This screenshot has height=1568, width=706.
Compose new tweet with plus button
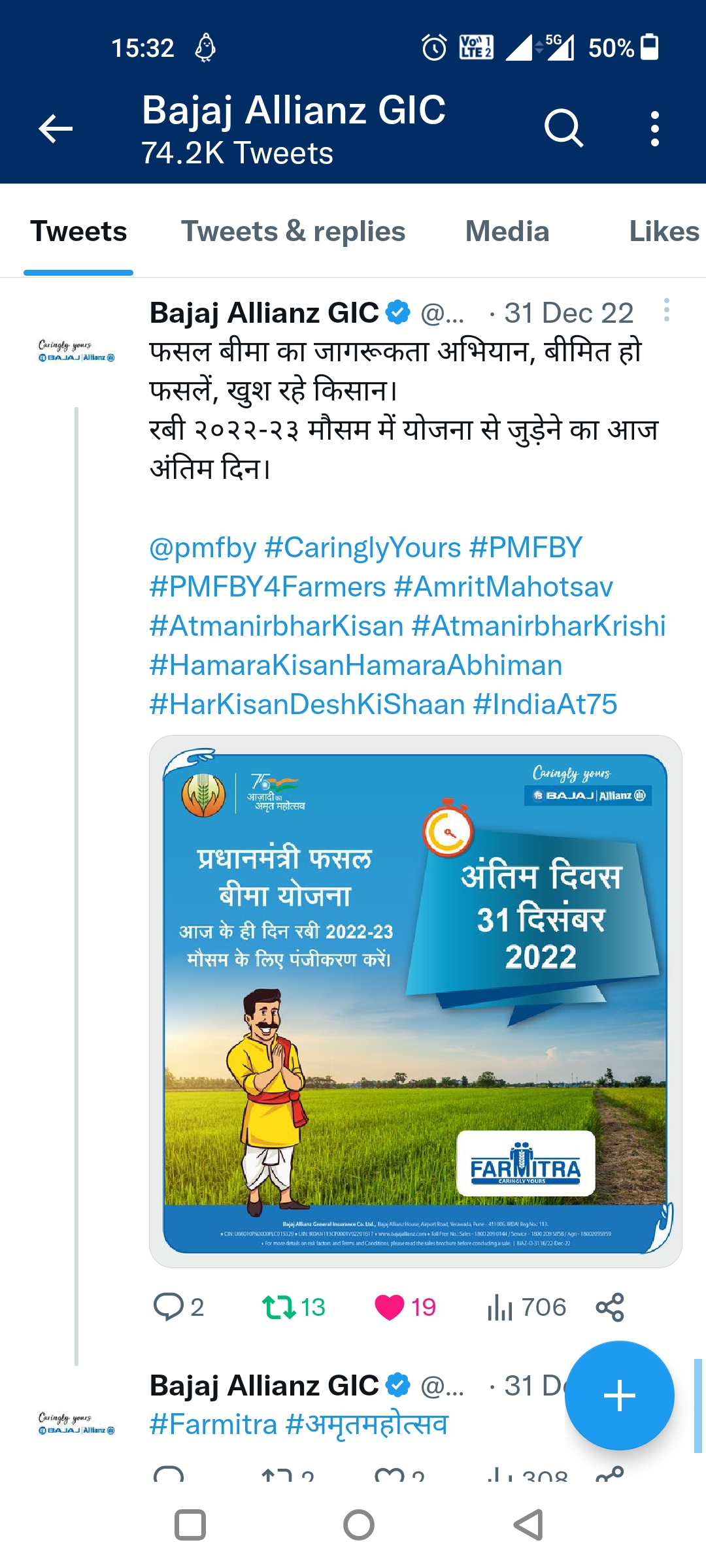619,1396
